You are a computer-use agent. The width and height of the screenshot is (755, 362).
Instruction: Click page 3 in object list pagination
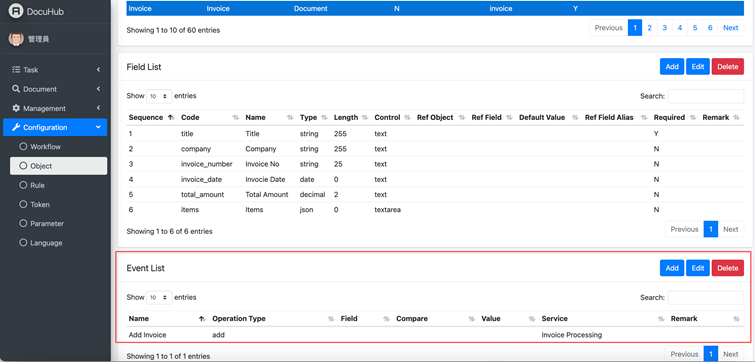[x=664, y=28]
